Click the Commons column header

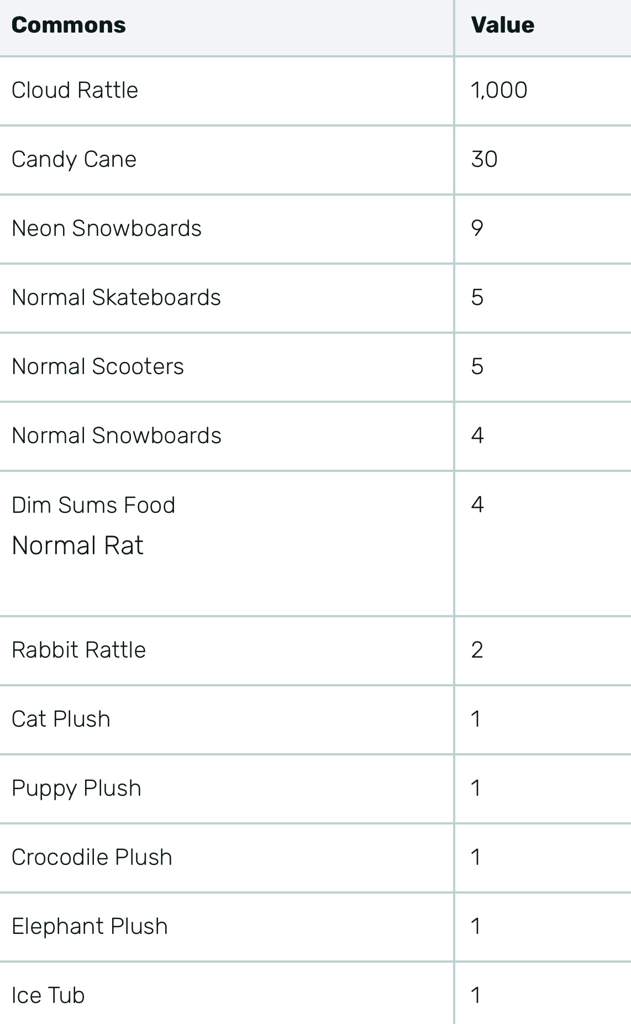coord(69,25)
